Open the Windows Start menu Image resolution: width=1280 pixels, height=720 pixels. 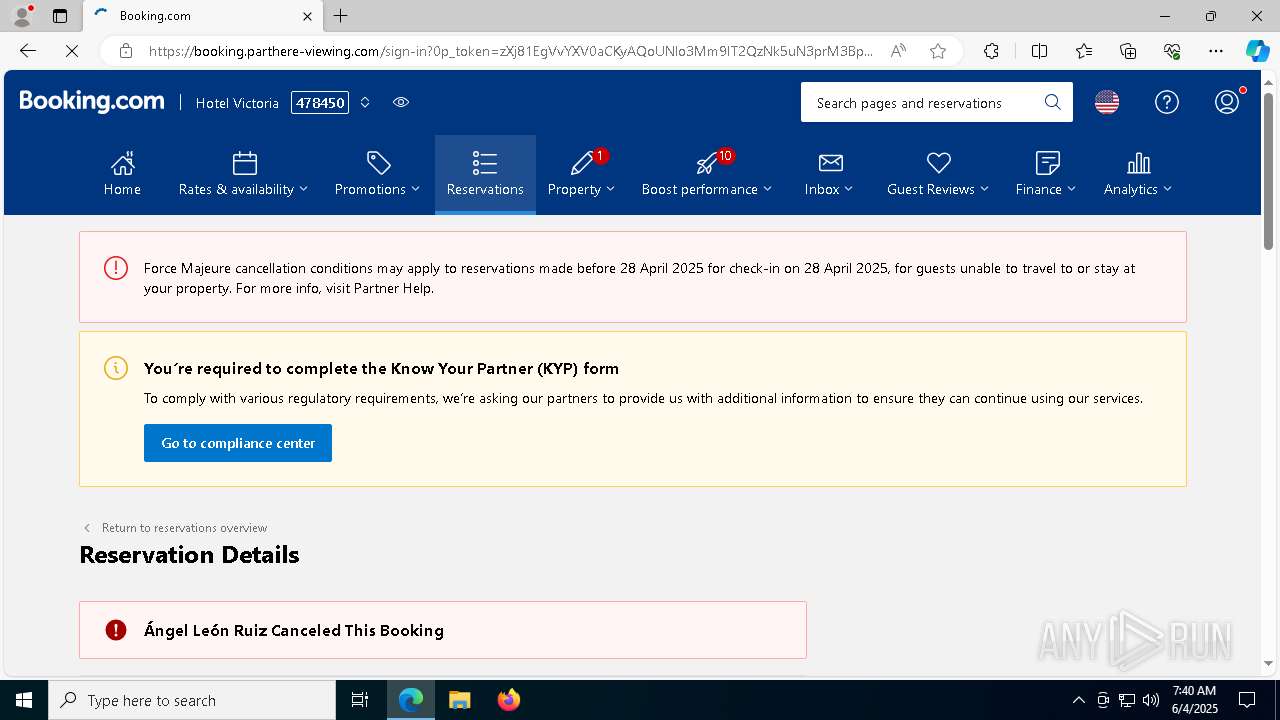pos(24,700)
